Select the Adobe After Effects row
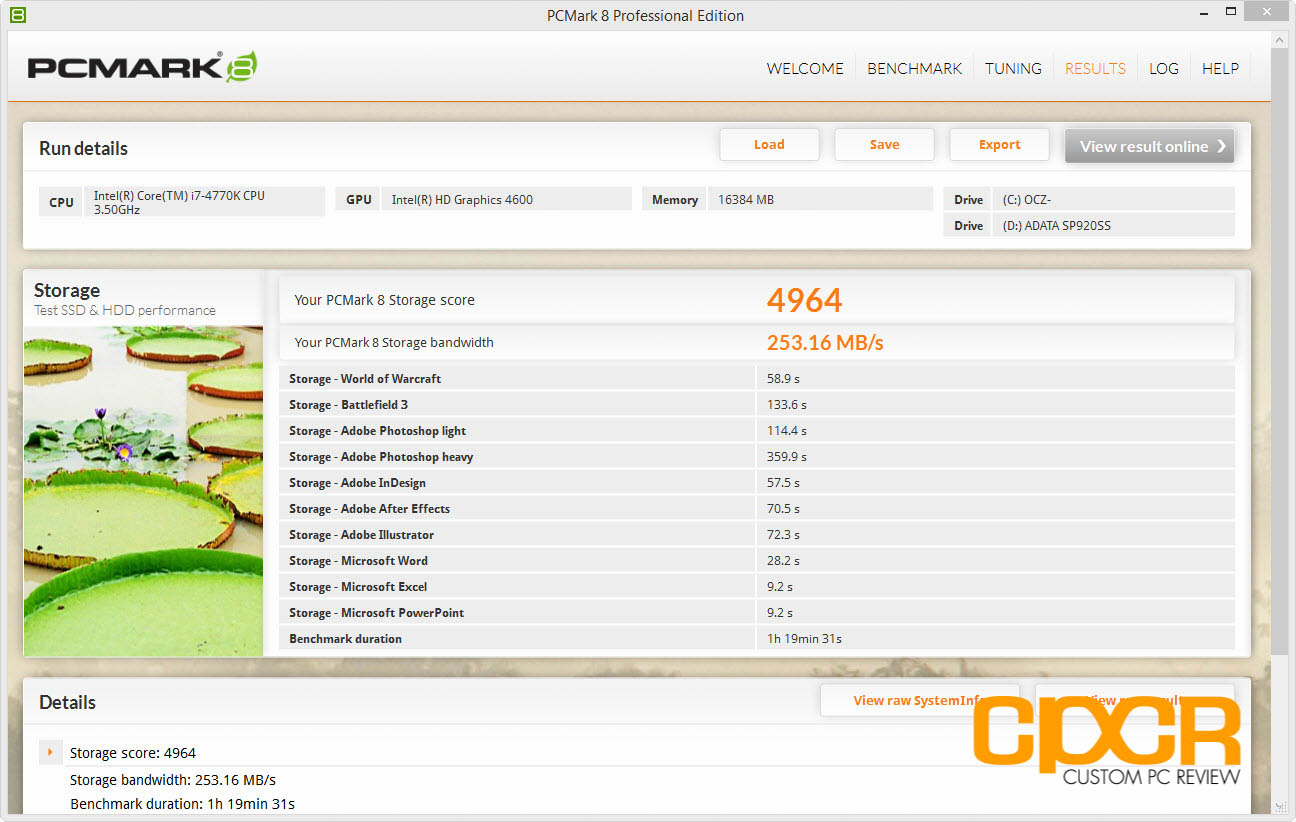This screenshot has width=1296, height=822. pyautogui.click(x=757, y=509)
